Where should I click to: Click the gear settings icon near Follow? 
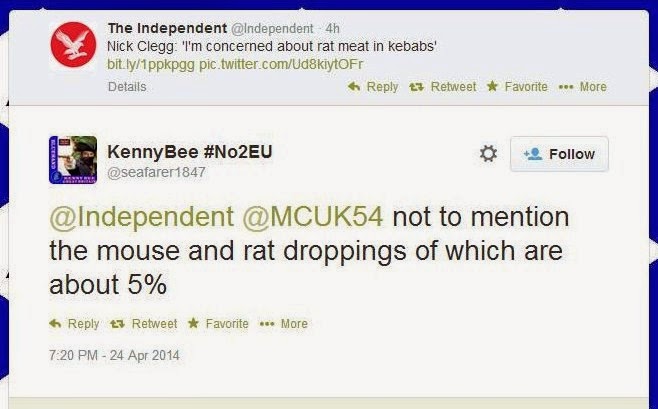[488, 154]
